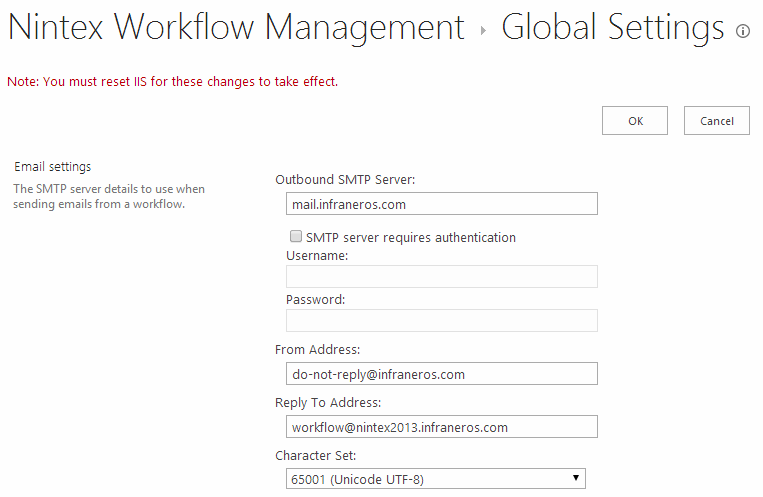The image size is (763, 497).
Task: Open the Character Set dropdown
Action: click(436, 479)
